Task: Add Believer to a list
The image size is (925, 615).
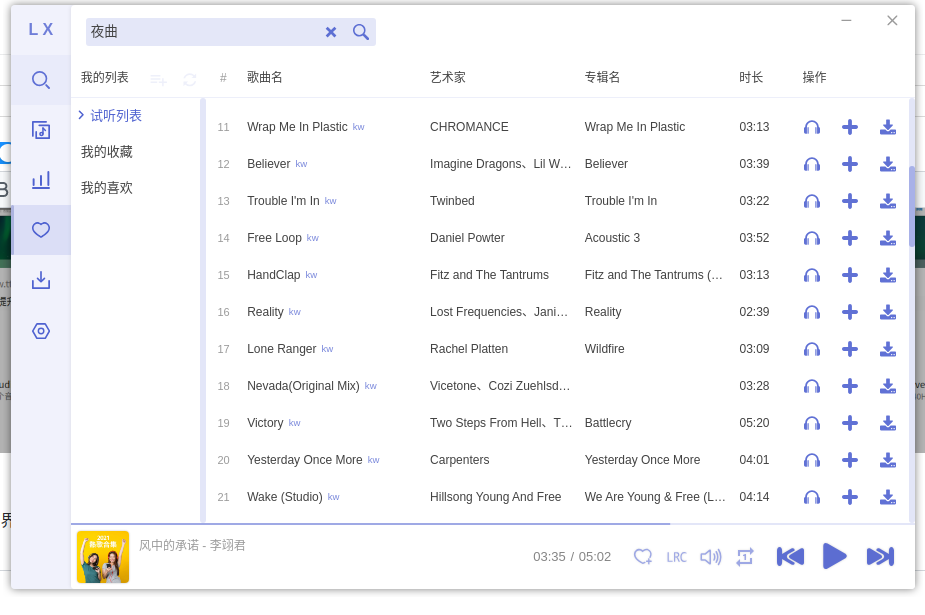Action: pyautogui.click(x=849, y=164)
